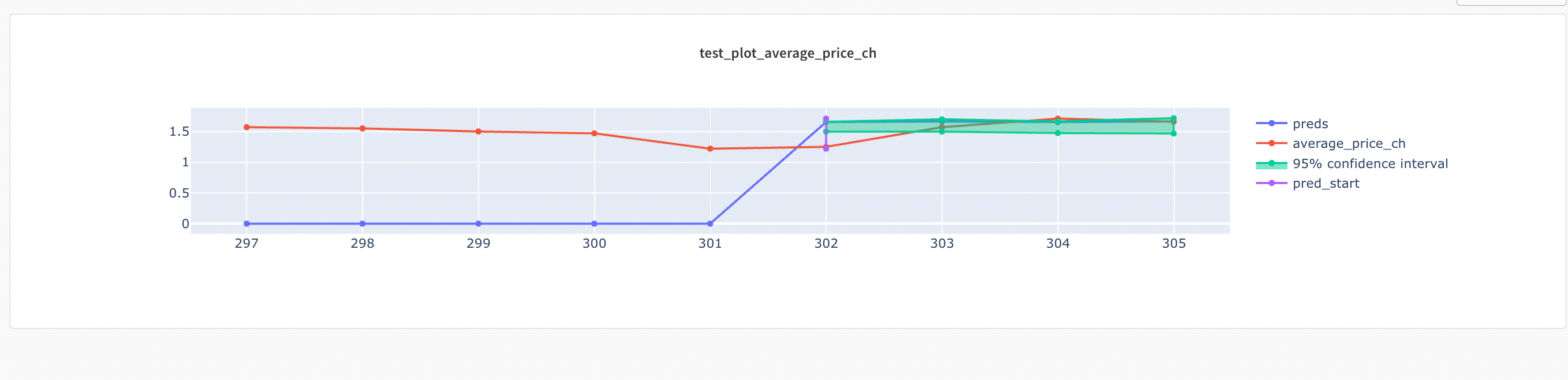
Task: Click the chart title test_plot_average_price_ch
Action: 787,54
